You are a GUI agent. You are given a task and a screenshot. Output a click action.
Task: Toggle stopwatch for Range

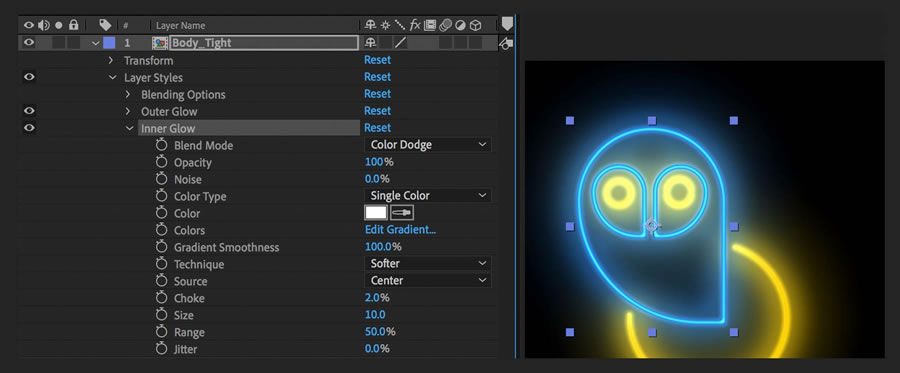[x=161, y=332]
